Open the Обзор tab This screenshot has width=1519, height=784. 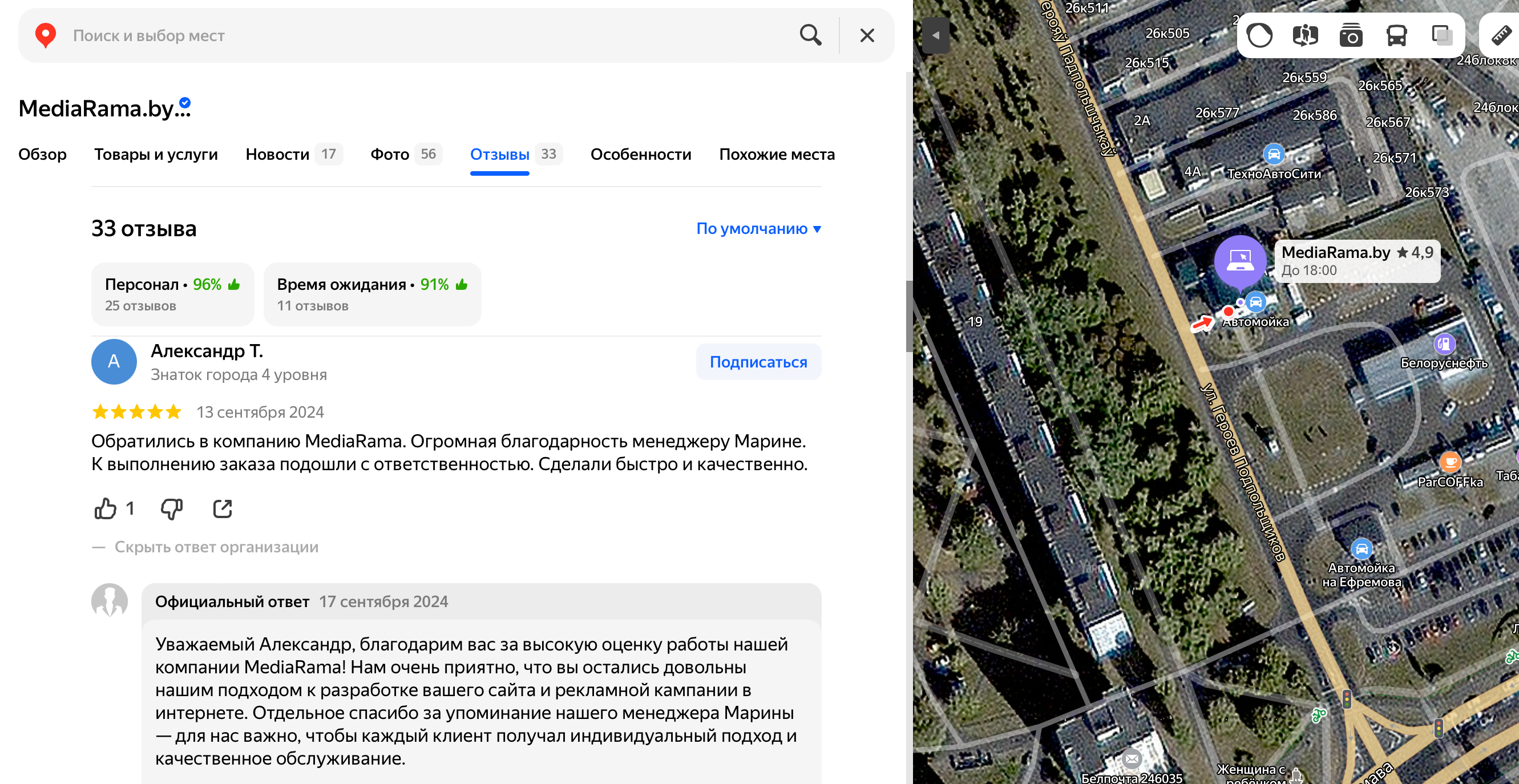click(x=42, y=155)
